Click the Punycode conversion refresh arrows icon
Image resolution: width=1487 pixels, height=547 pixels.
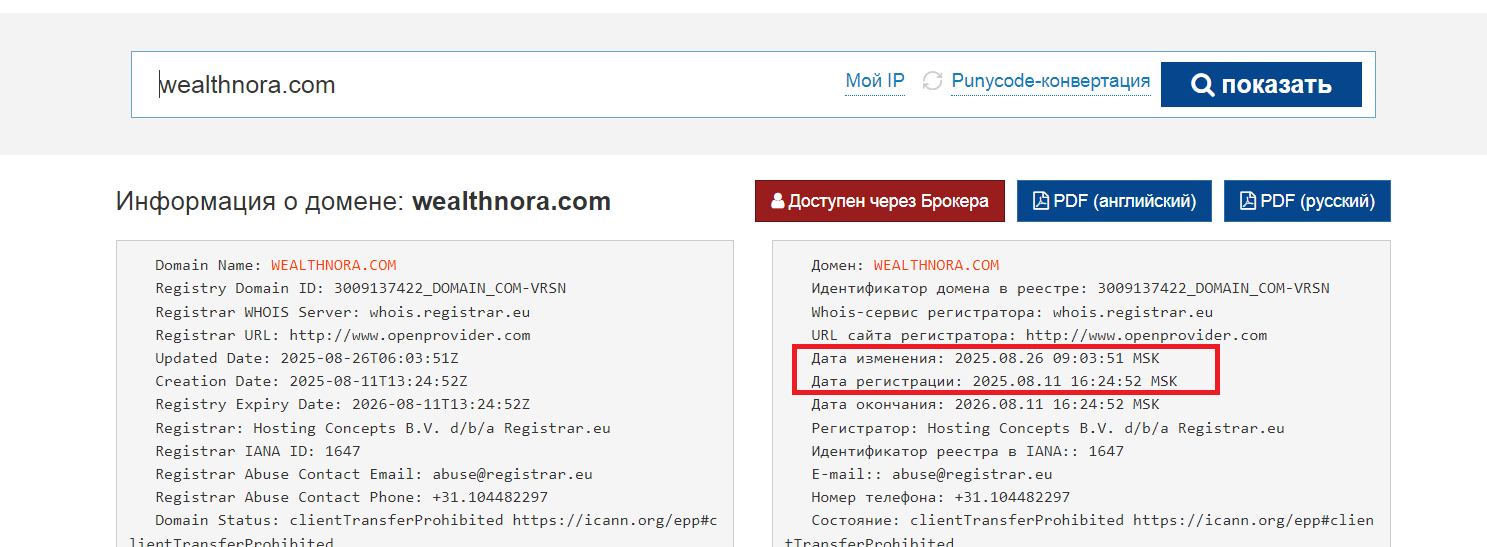(x=932, y=81)
